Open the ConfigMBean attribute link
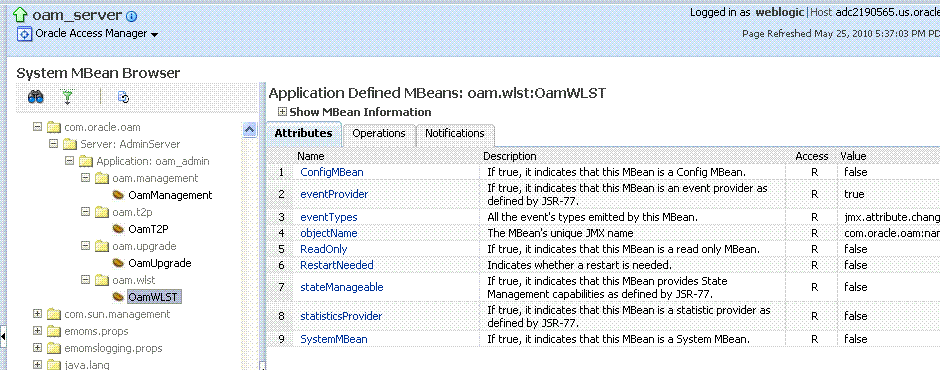Image resolution: width=940 pixels, height=376 pixels. click(332, 172)
